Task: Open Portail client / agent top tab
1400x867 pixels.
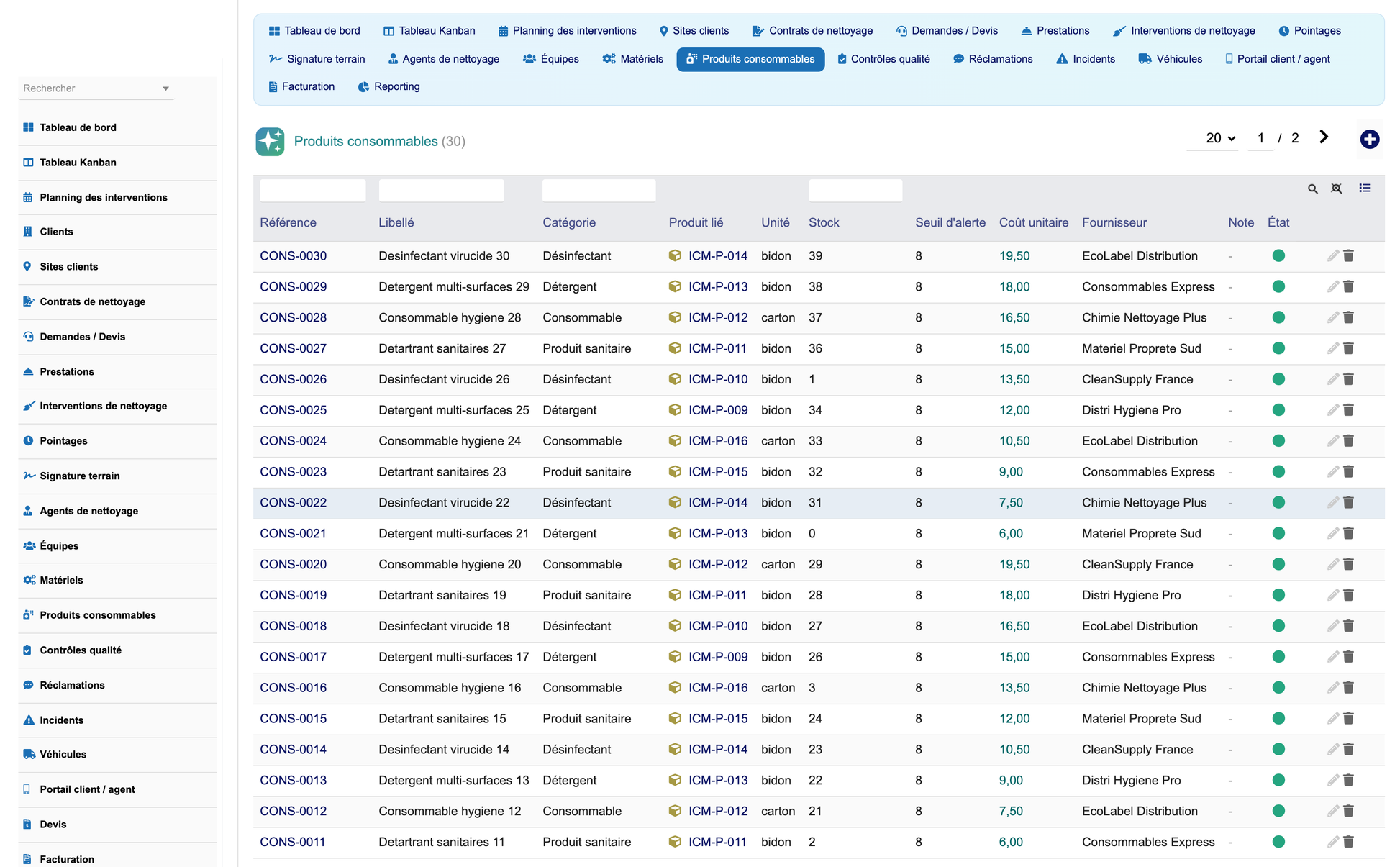Action: [x=1277, y=59]
